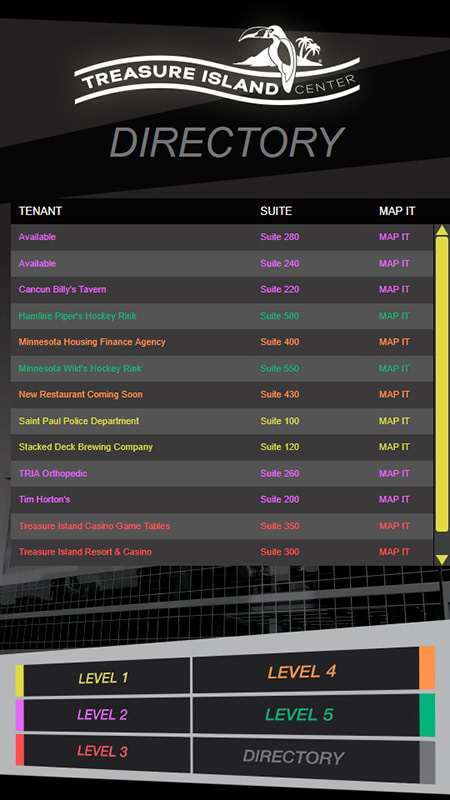Map Saint Paul Police Department
The image size is (450, 800).
tap(394, 421)
